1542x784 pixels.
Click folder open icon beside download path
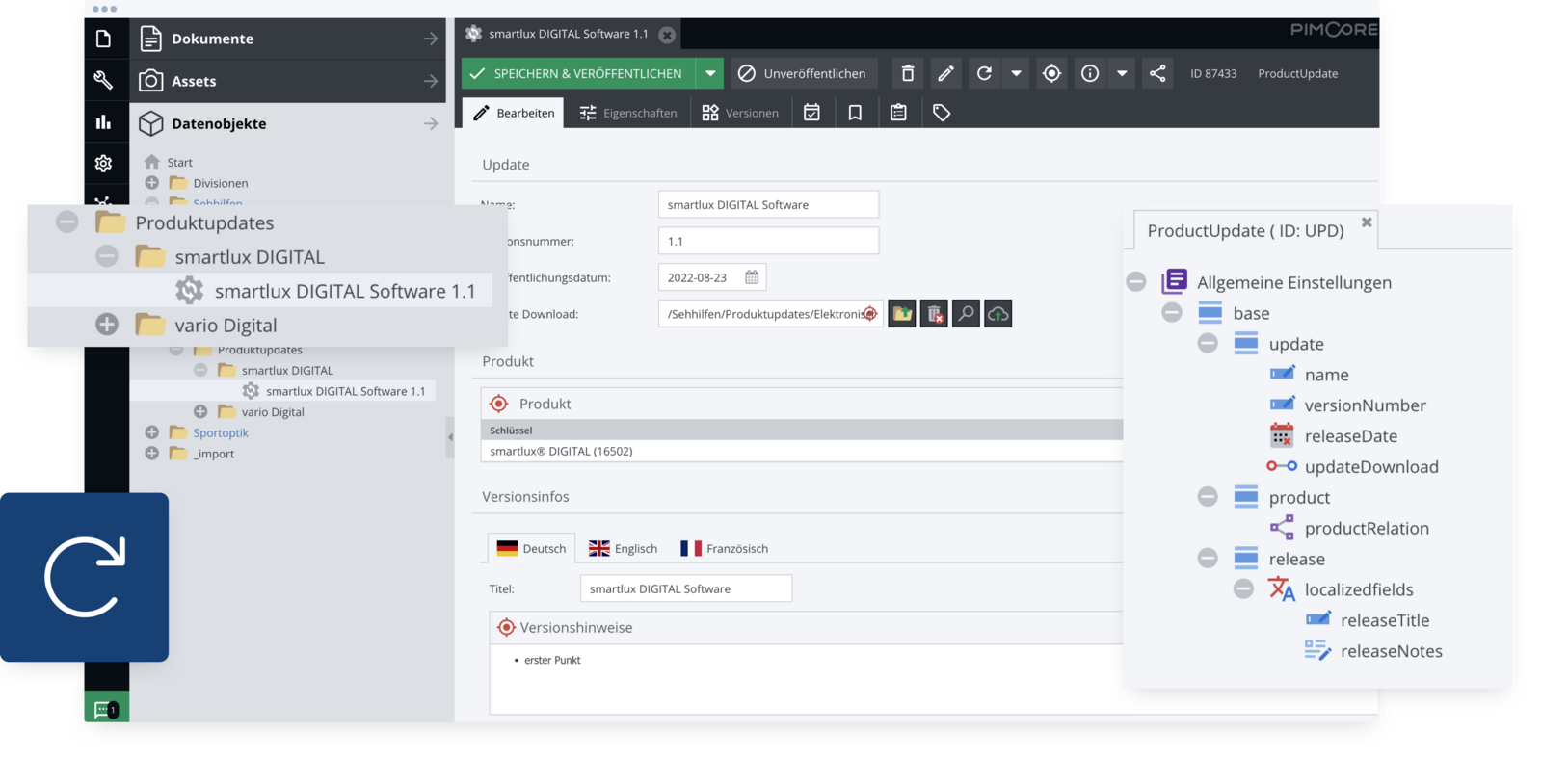click(902, 314)
